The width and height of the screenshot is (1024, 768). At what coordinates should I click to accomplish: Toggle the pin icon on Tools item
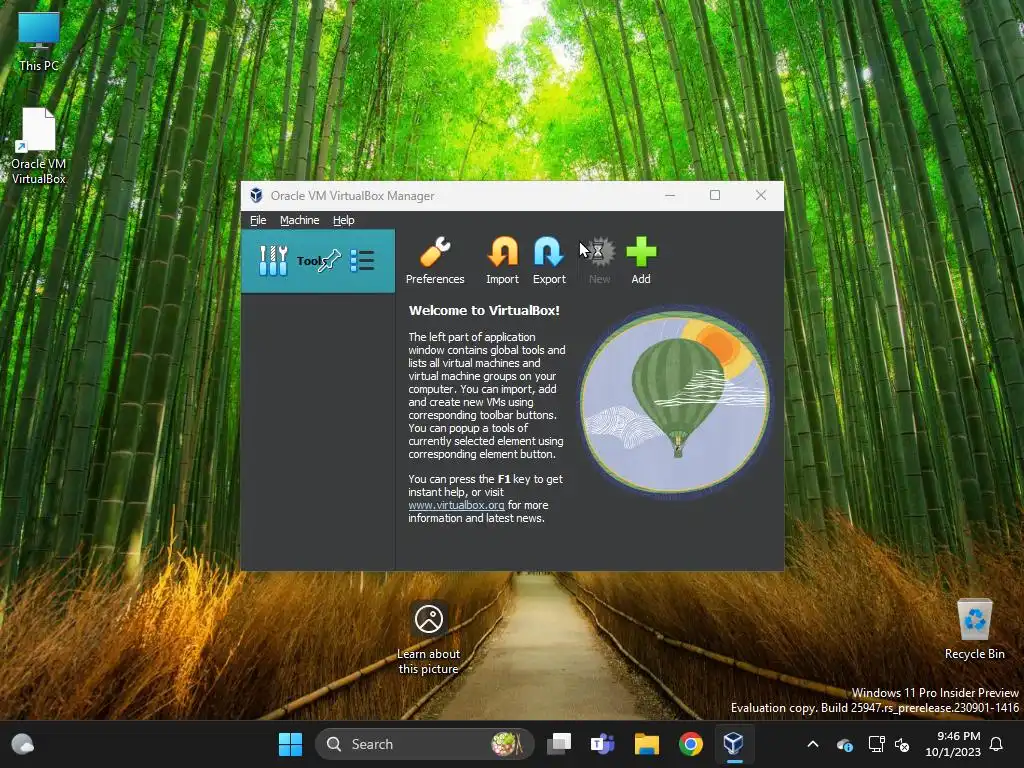pos(330,261)
